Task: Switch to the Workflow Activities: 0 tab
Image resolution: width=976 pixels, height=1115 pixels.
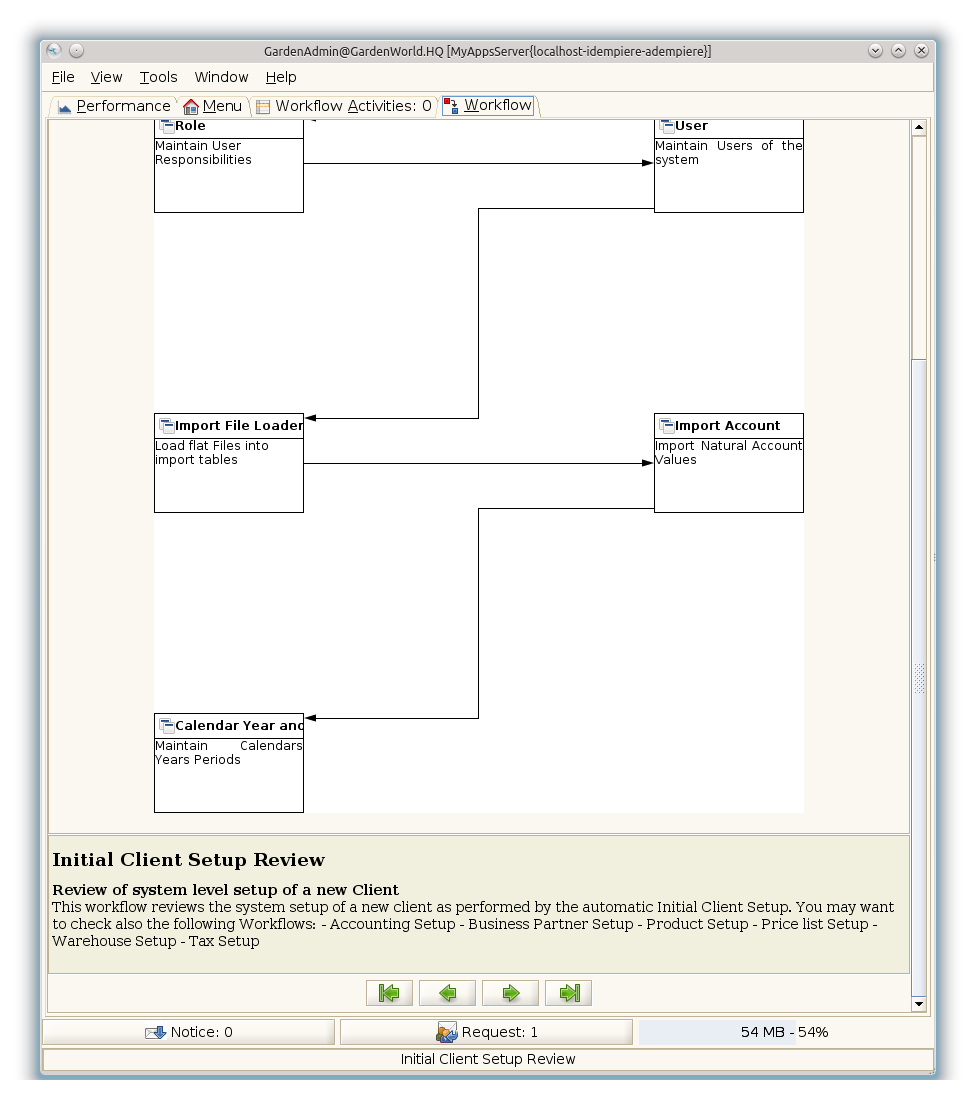Action: (x=344, y=106)
